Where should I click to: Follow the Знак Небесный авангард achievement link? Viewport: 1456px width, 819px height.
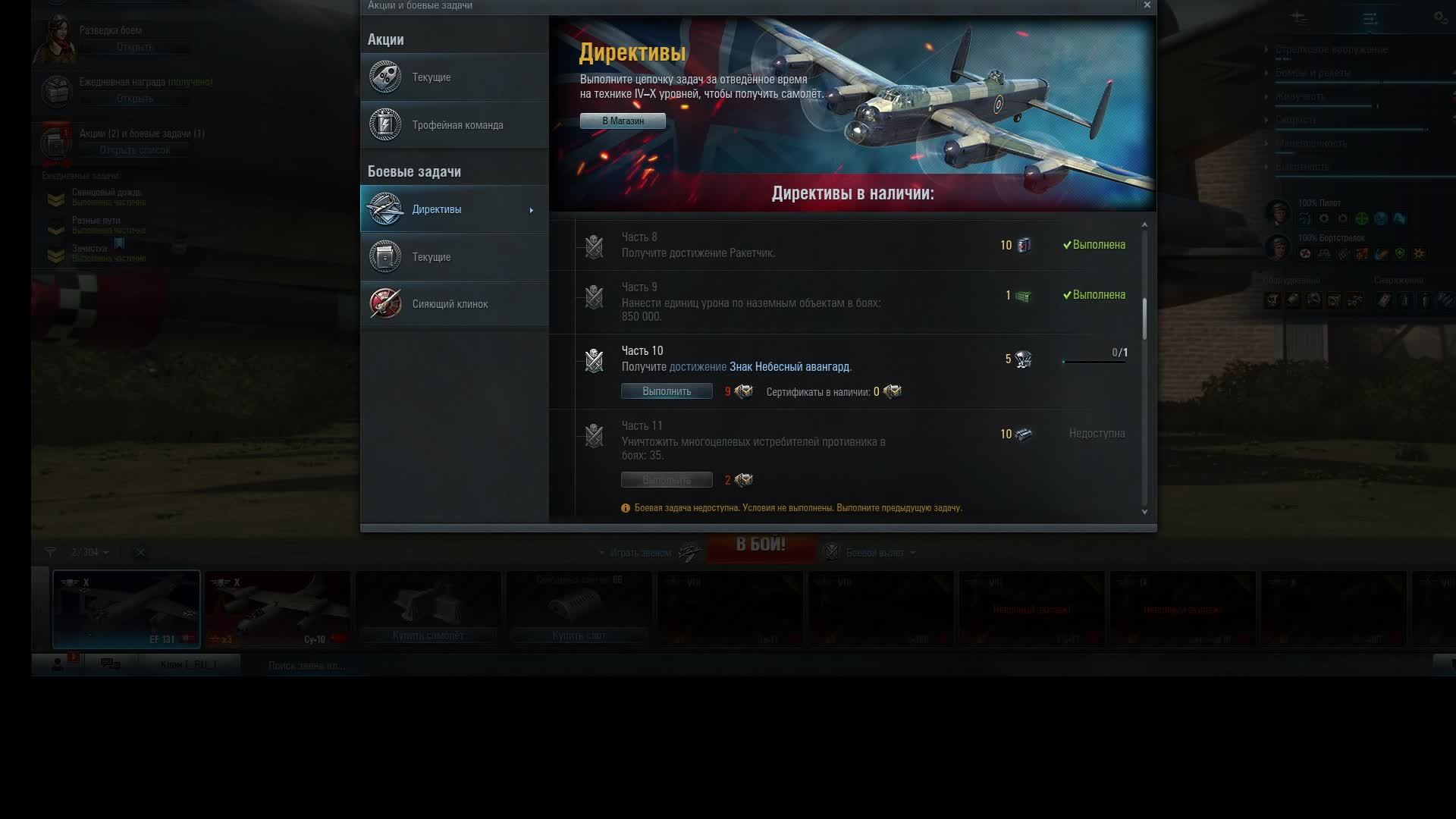coord(789,367)
